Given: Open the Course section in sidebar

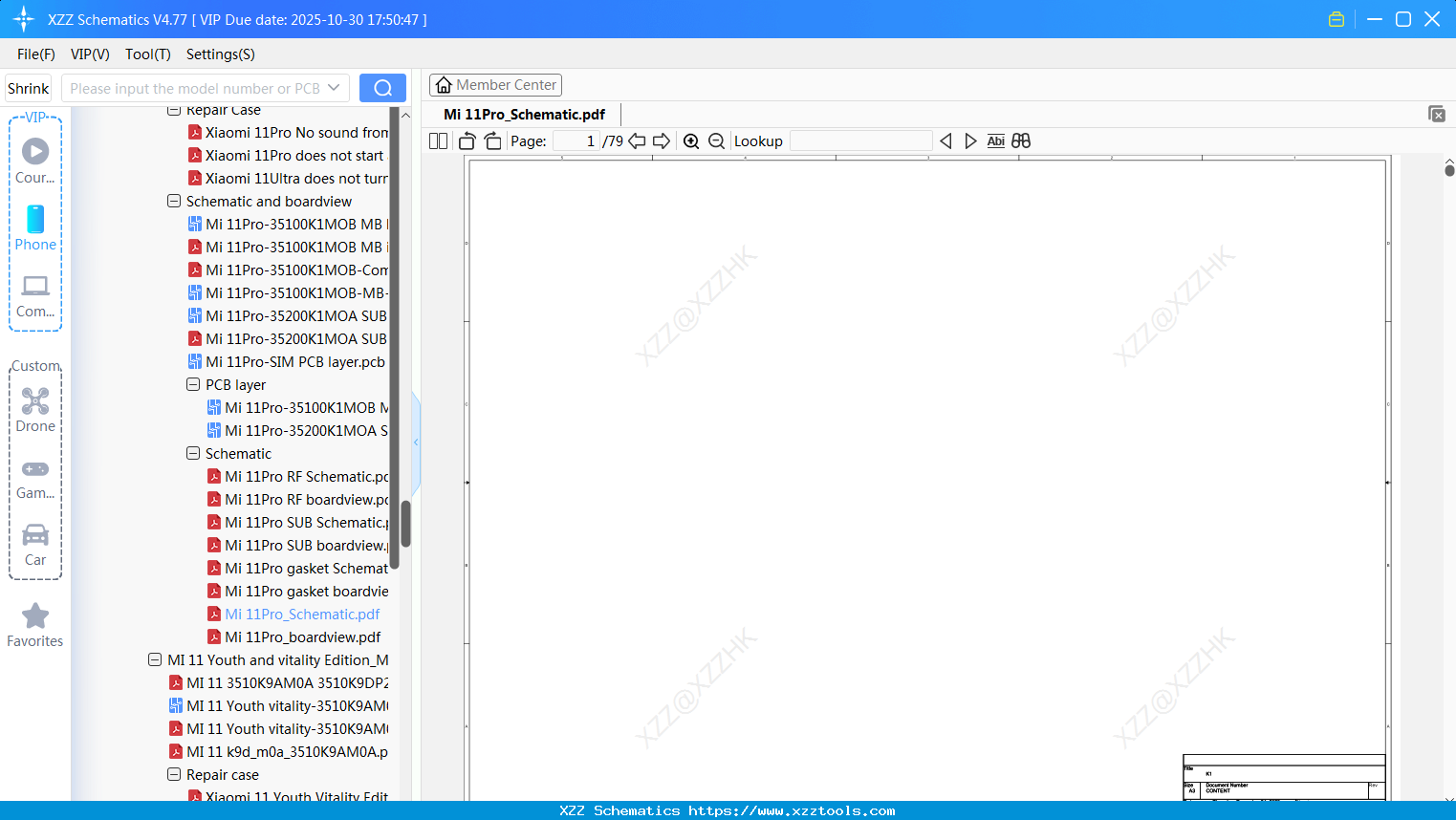Looking at the screenshot, I should (x=35, y=161).
